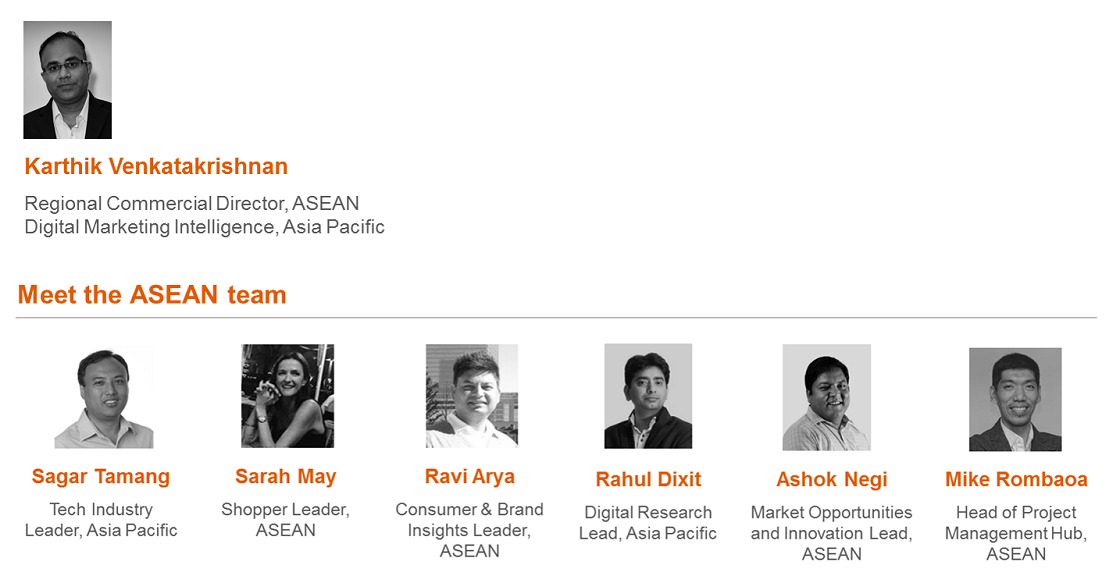Open the Karthik Venkatakrishnan name heading

click(x=156, y=166)
